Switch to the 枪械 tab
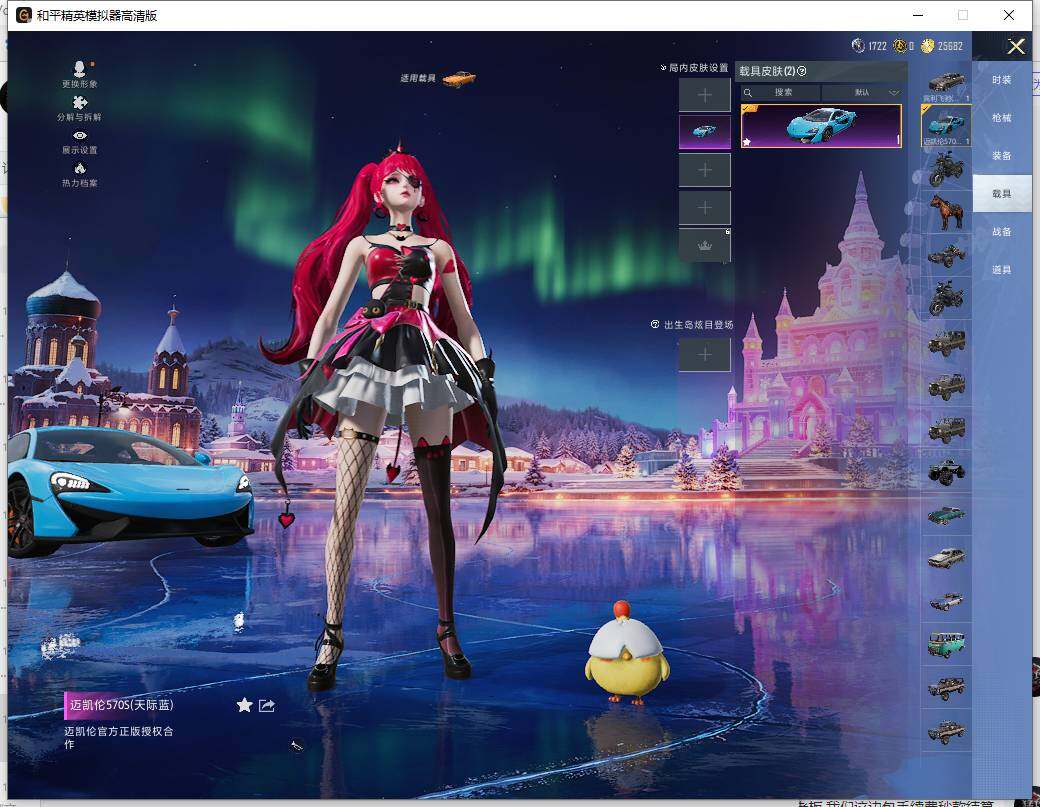 pos(1002,118)
